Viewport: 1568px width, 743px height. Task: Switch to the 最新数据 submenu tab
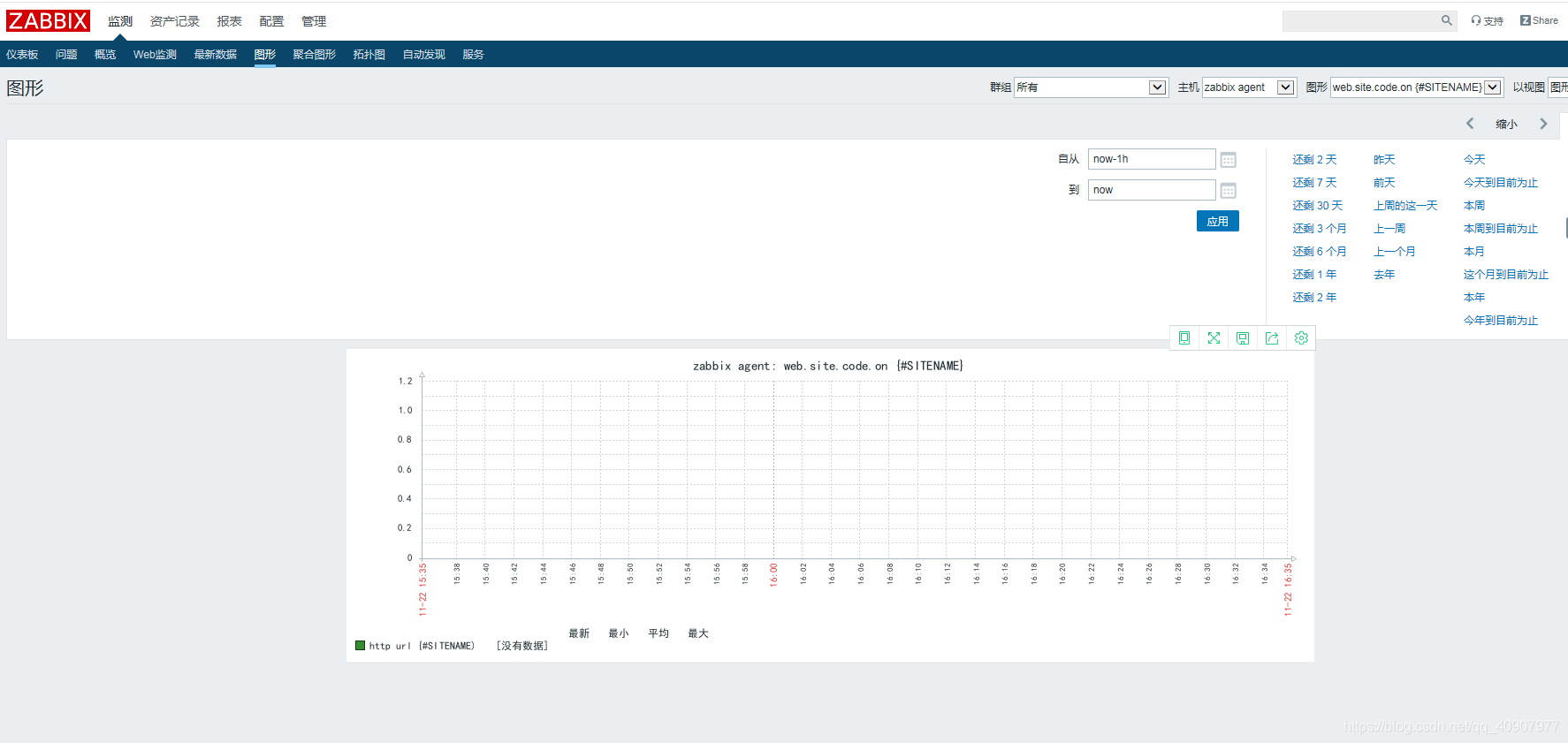[x=216, y=55]
